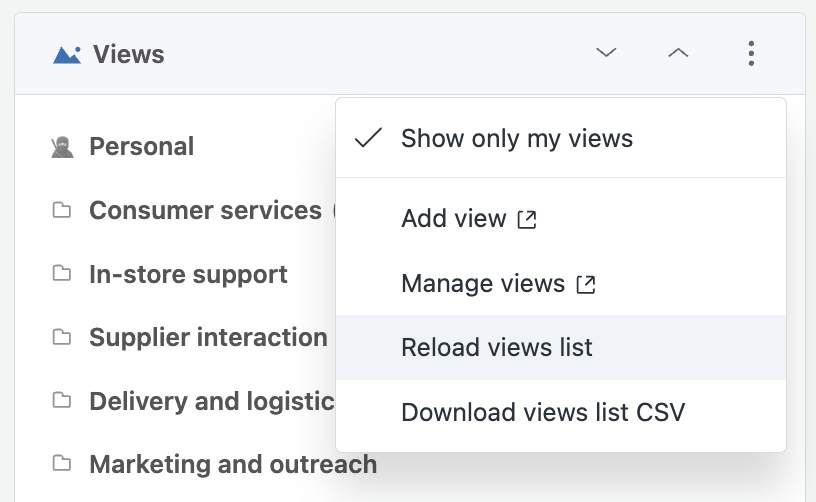Click the Marketing and outreach folder icon
This screenshot has width=816, height=502.
click(62, 463)
